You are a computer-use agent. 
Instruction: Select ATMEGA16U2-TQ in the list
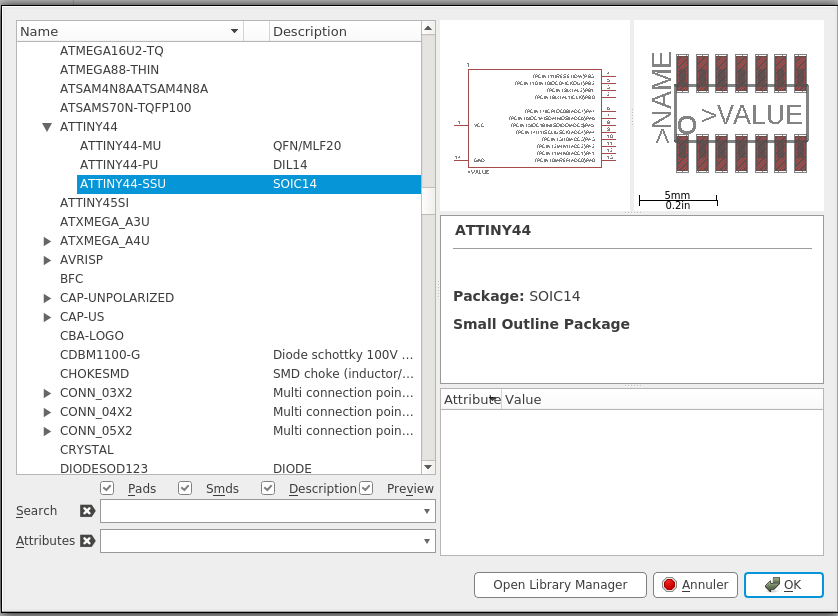point(111,51)
